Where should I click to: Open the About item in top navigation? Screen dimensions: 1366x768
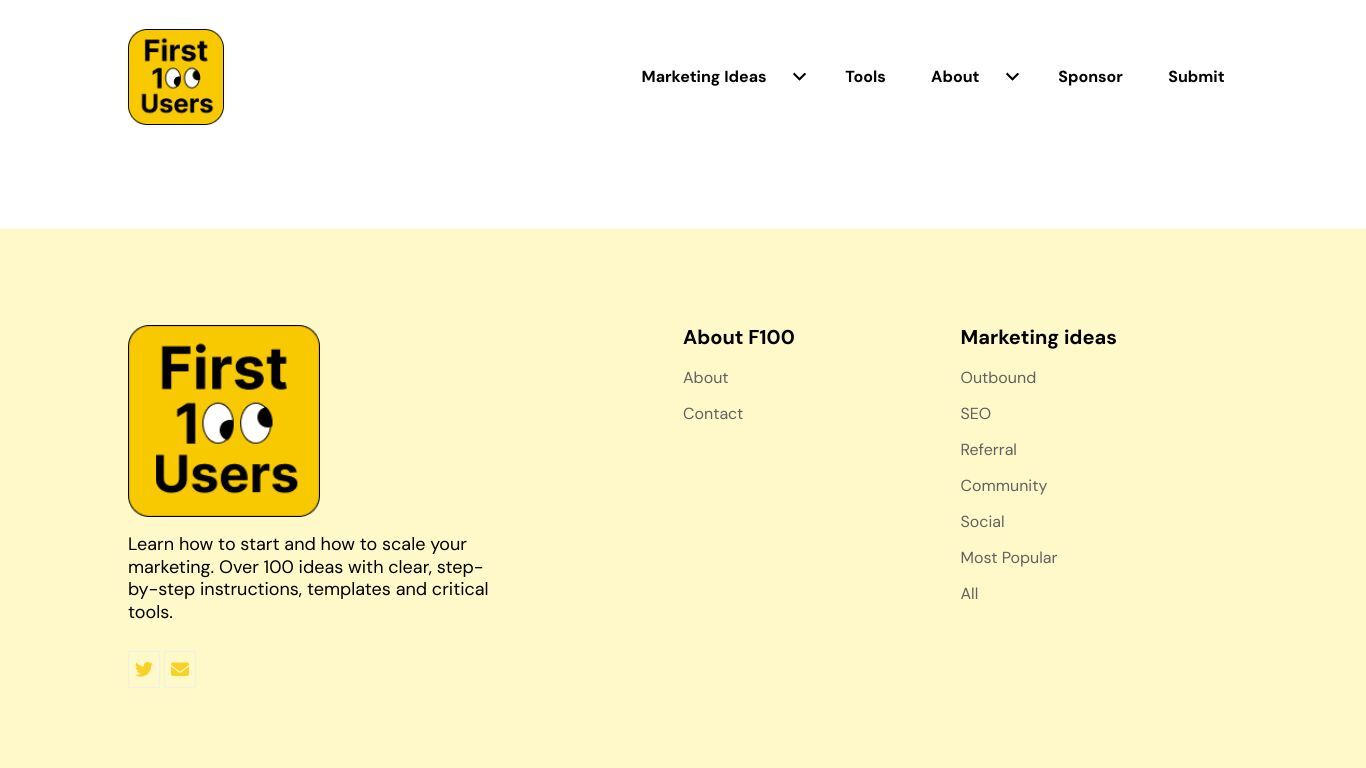click(955, 77)
